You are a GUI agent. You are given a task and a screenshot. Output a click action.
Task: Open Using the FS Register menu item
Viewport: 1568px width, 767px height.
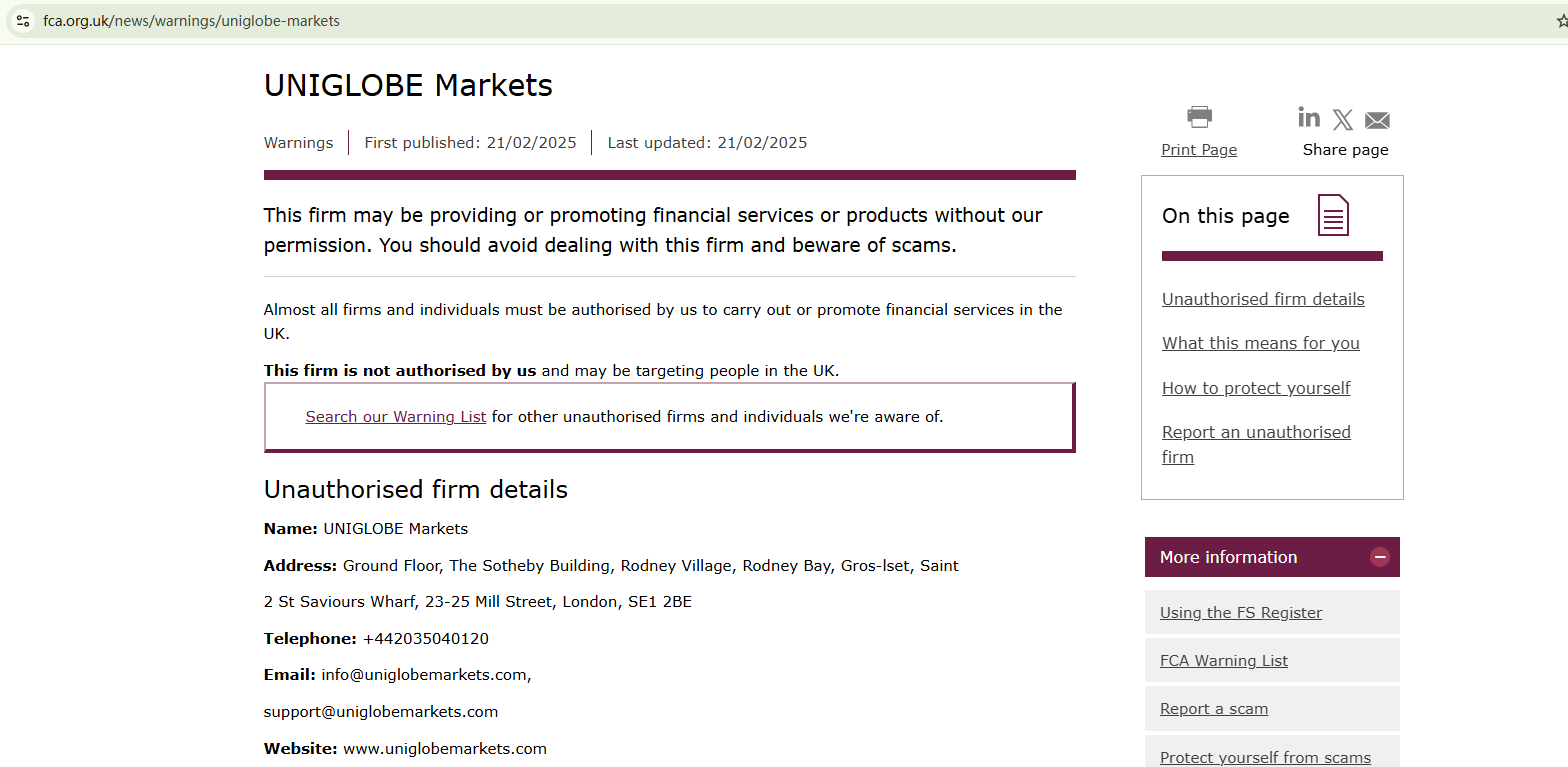[1241, 613]
